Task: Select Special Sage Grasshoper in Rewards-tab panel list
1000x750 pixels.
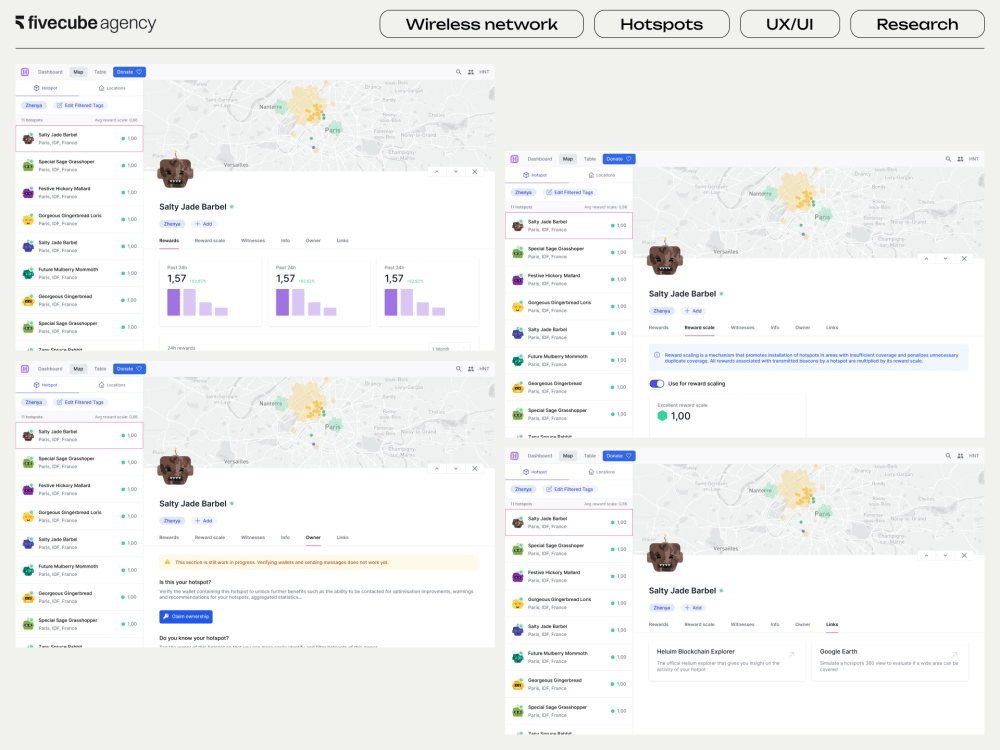Action: point(79,165)
